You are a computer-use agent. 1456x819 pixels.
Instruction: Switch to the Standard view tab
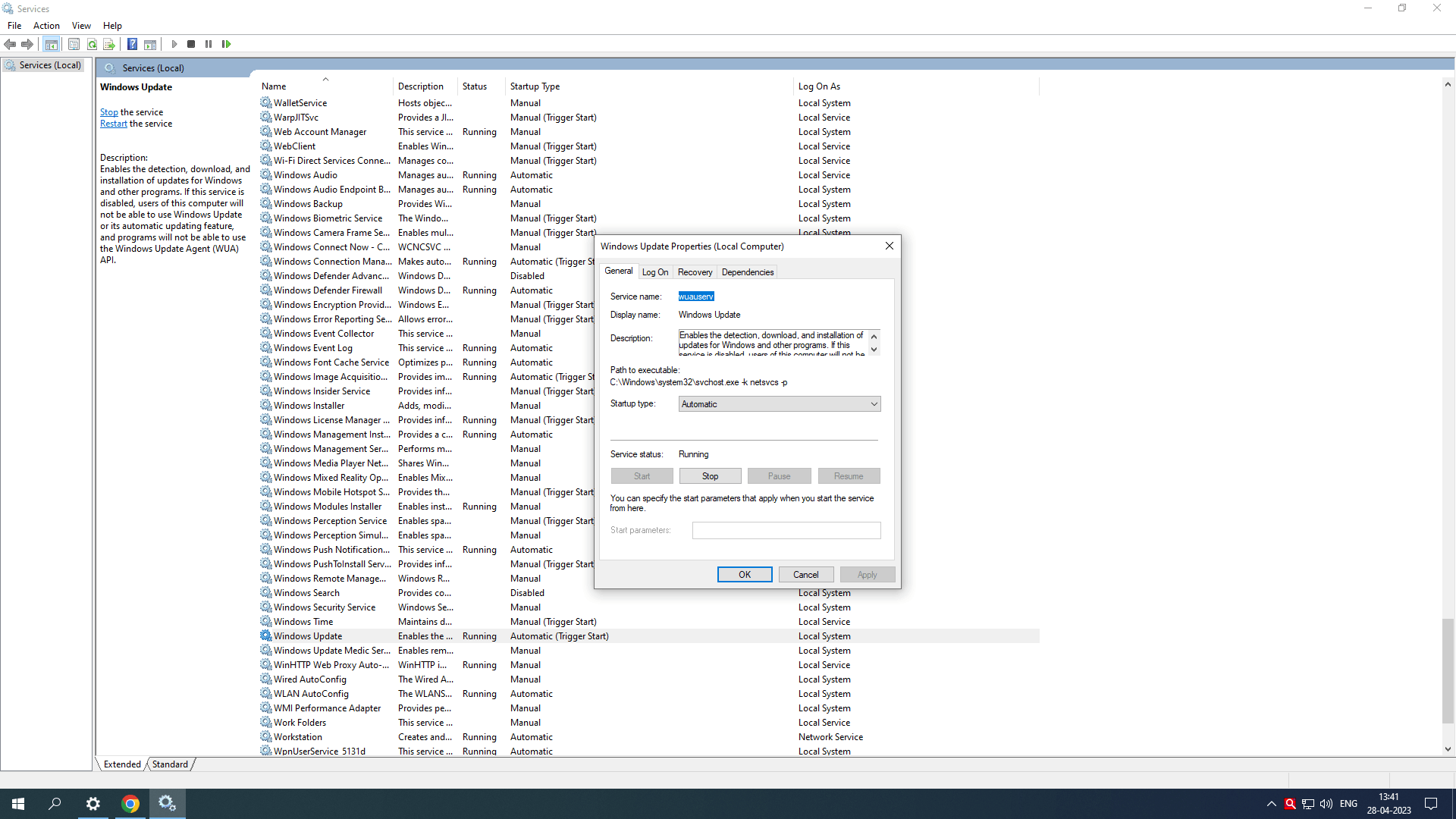point(170,764)
